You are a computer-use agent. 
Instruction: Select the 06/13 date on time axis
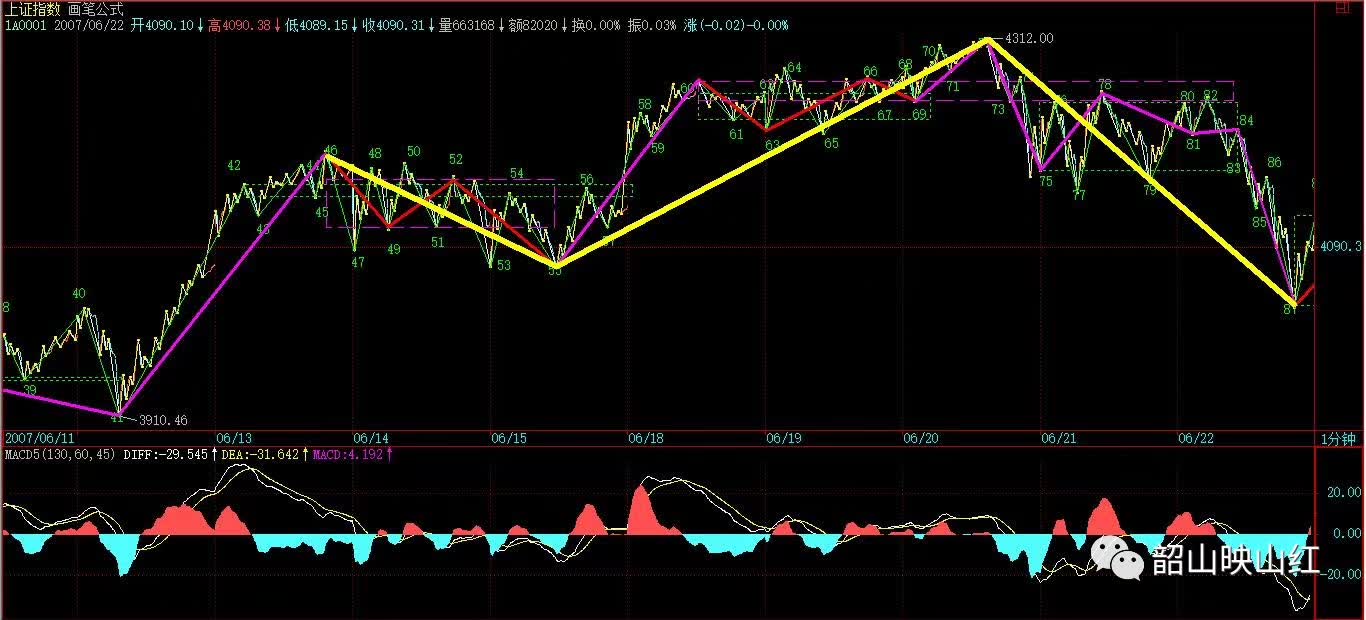232,439
